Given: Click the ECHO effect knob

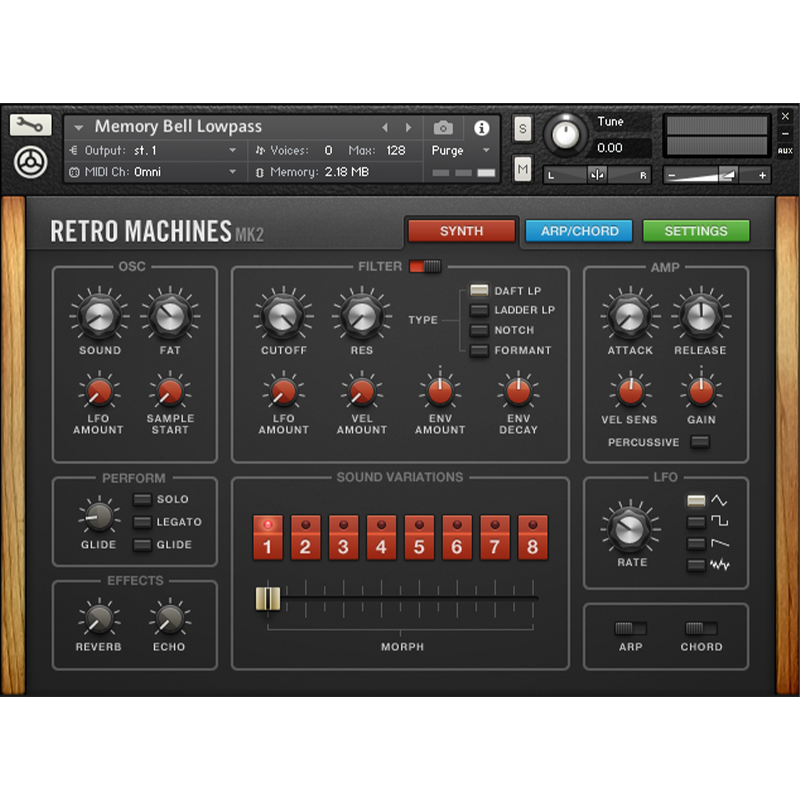Looking at the screenshot, I should click(169, 619).
